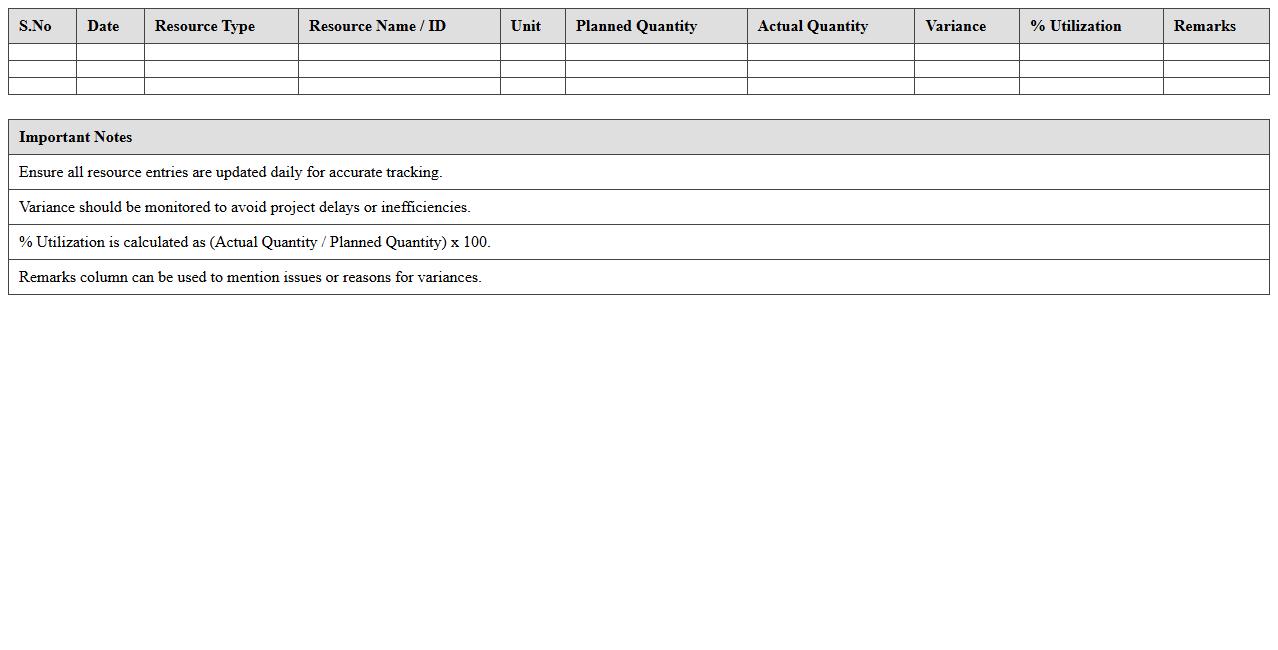
Task: Click the Actual Quantity header
Action: 812,26
